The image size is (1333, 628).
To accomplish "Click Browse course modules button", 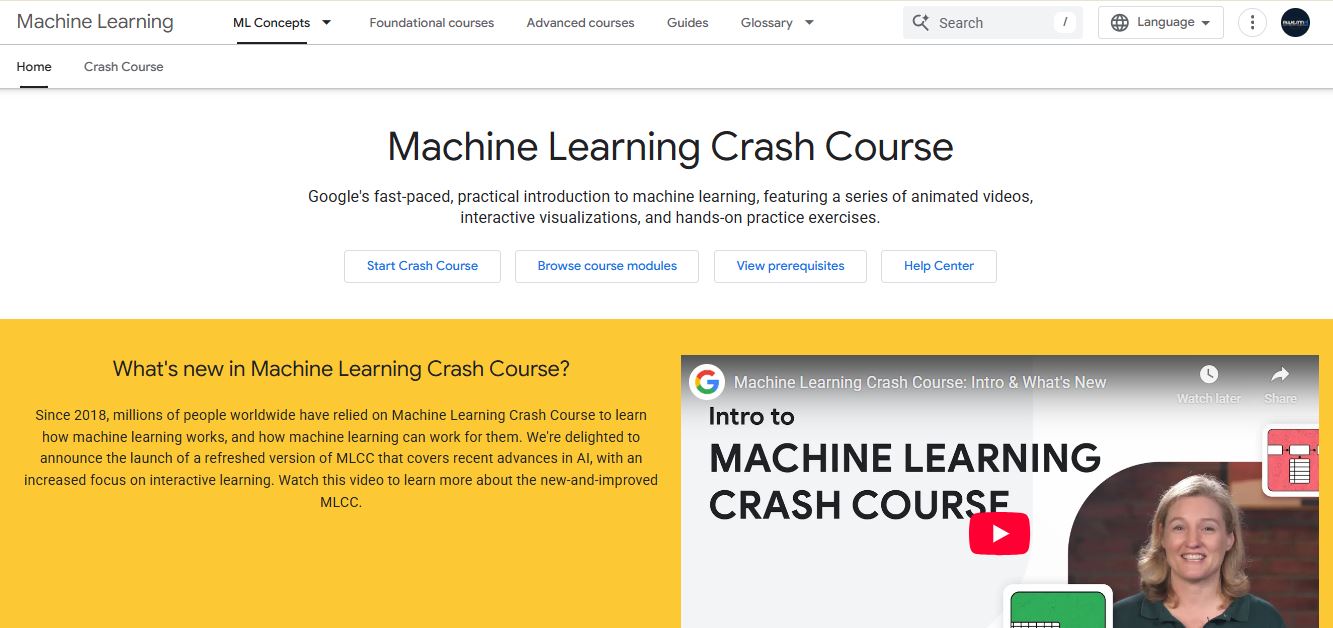I will click(607, 266).
